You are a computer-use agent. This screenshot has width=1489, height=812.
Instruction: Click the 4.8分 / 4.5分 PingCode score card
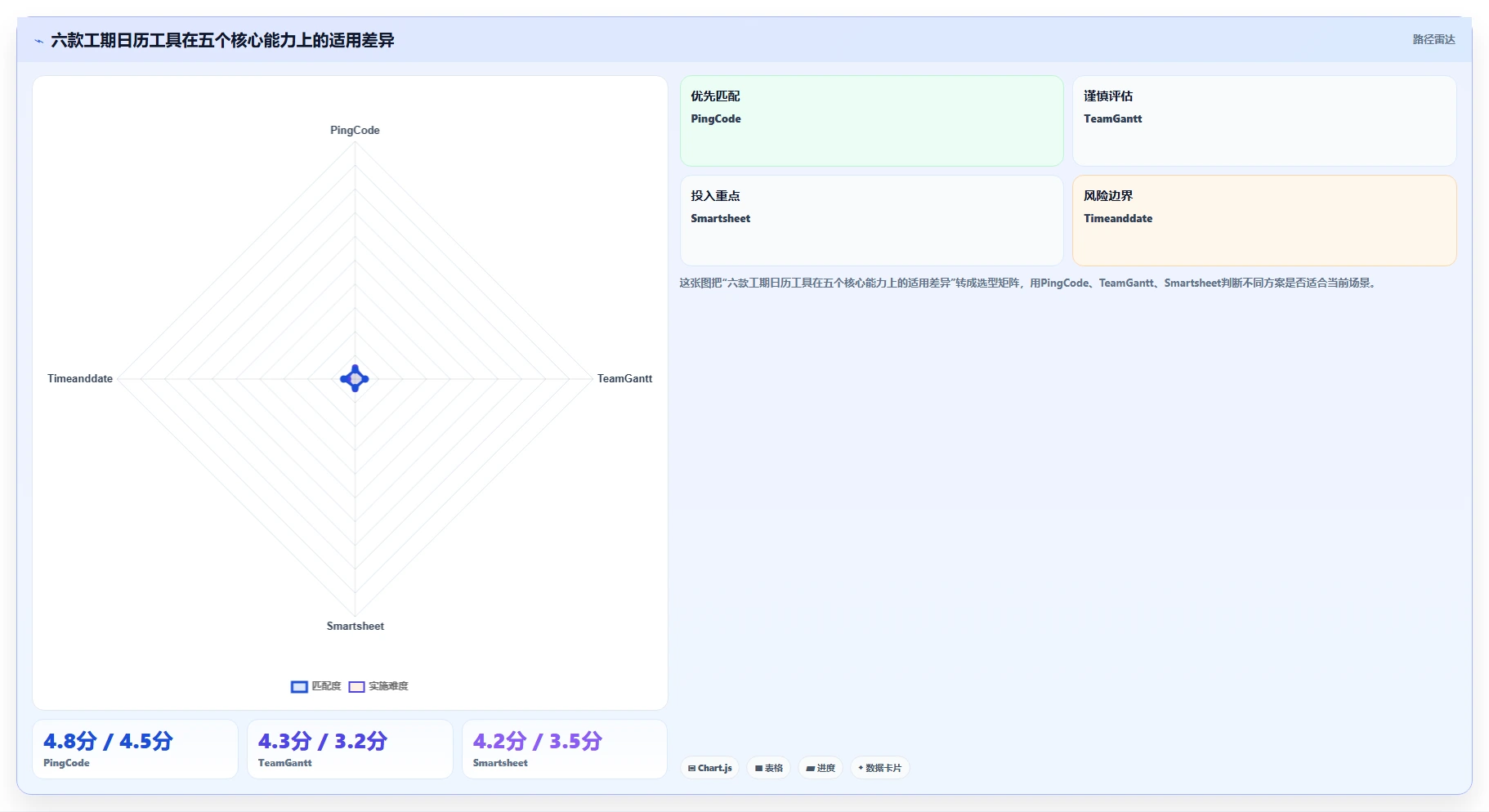pos(135,749)
